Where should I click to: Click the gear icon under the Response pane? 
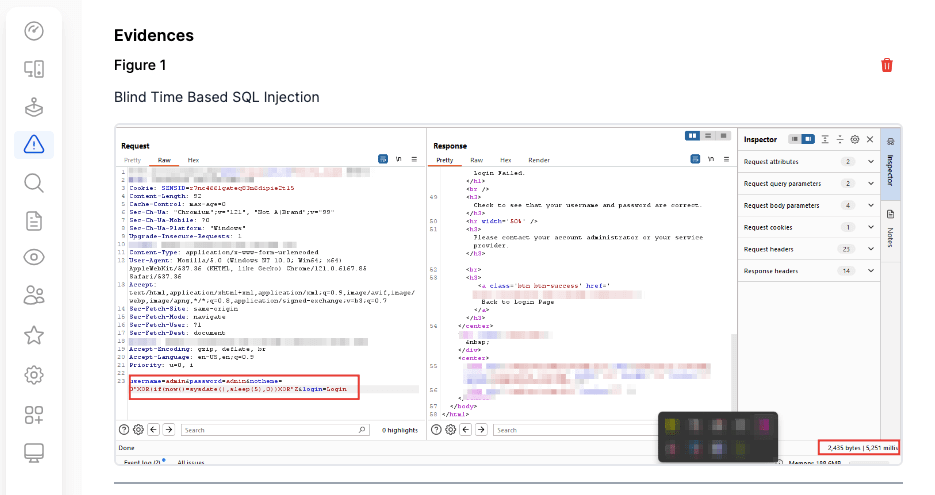click(x=451, y=429)
